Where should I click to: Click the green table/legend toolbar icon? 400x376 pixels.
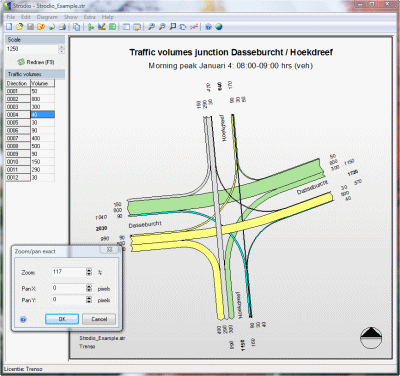click(x=112, y=27)
